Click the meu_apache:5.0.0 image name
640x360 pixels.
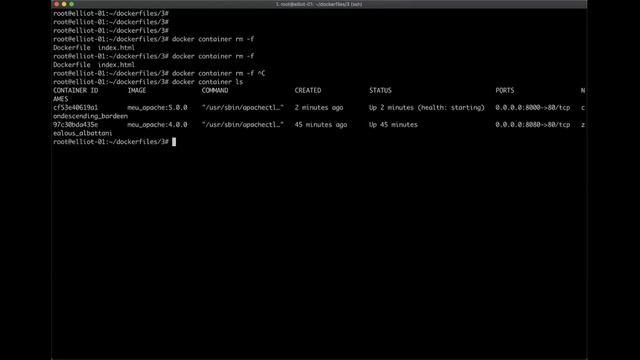pos(157,108)
